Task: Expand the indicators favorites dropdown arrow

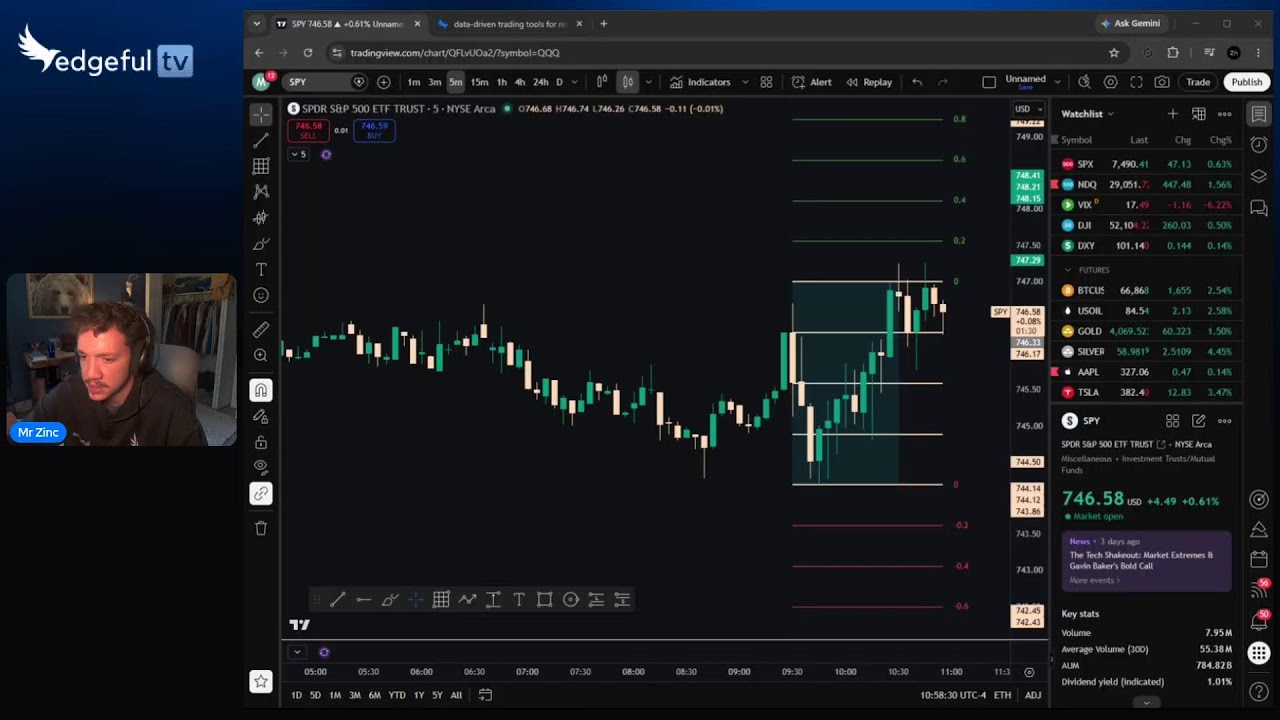Action: (x=745, y=82)
